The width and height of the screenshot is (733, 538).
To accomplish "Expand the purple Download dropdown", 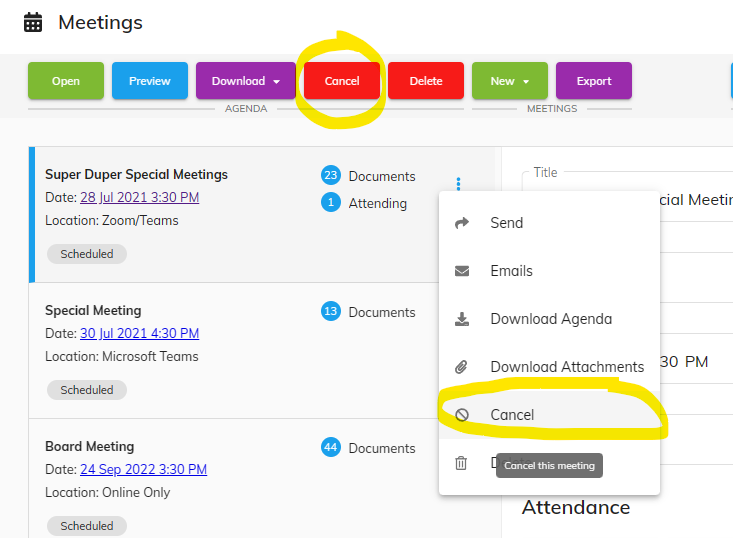I will [245, 81].
